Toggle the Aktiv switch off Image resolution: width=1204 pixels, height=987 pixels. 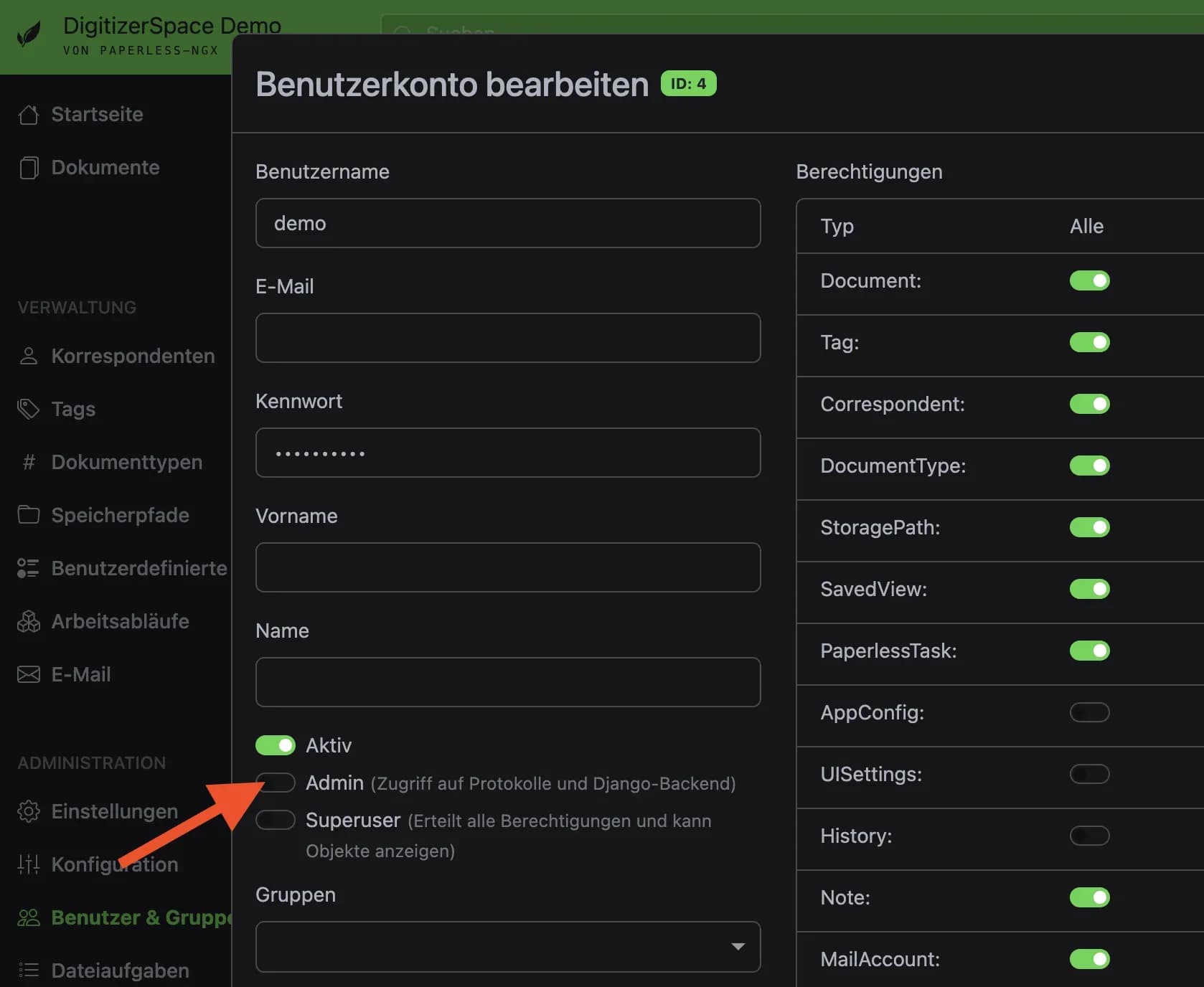coord(276,745)
